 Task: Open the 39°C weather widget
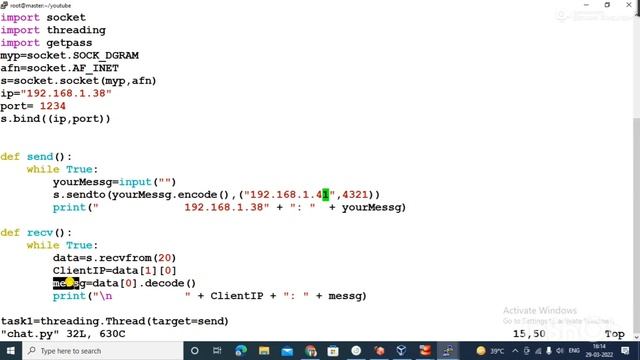coord(490,351)
